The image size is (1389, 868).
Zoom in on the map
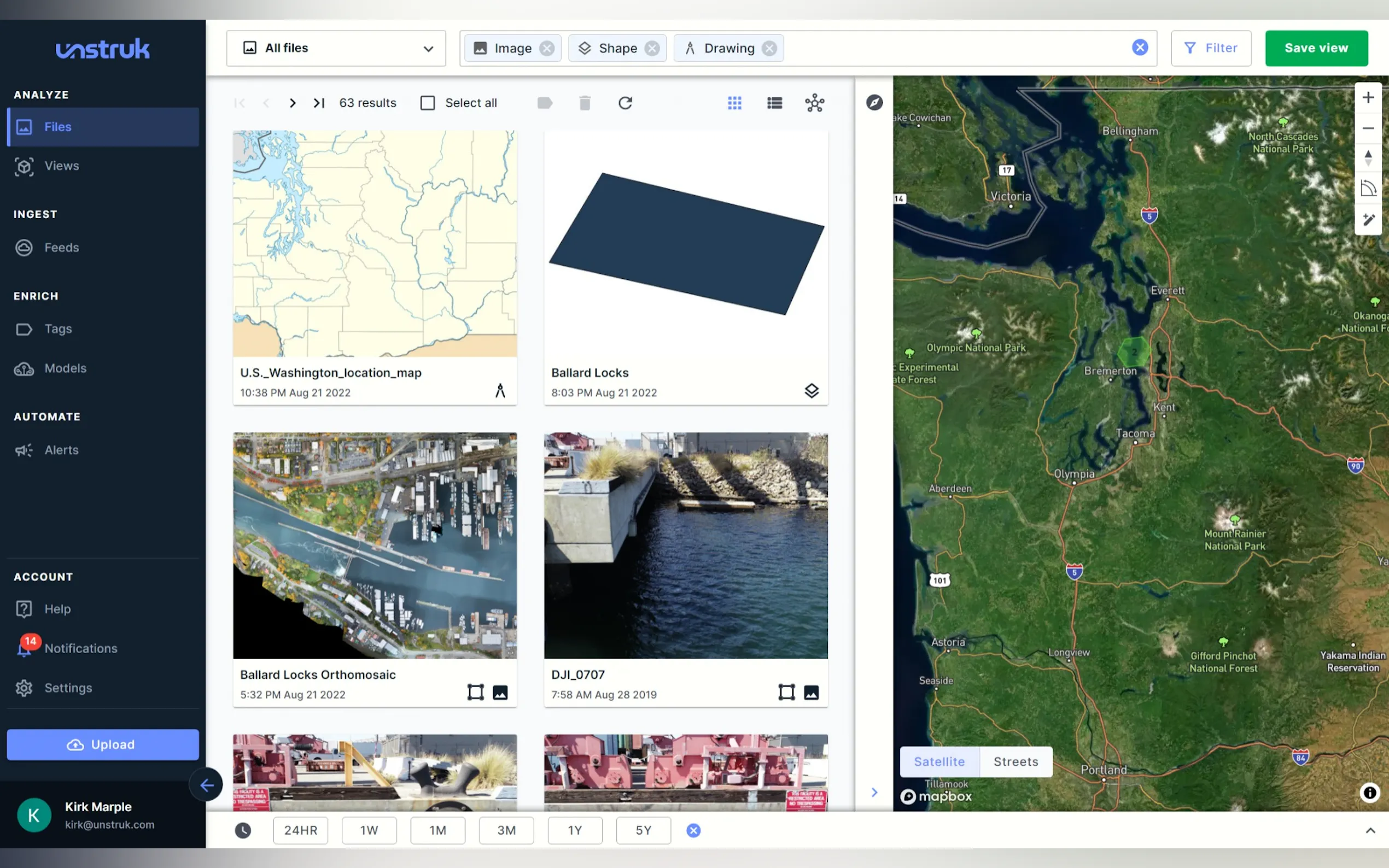(1368, 98)
